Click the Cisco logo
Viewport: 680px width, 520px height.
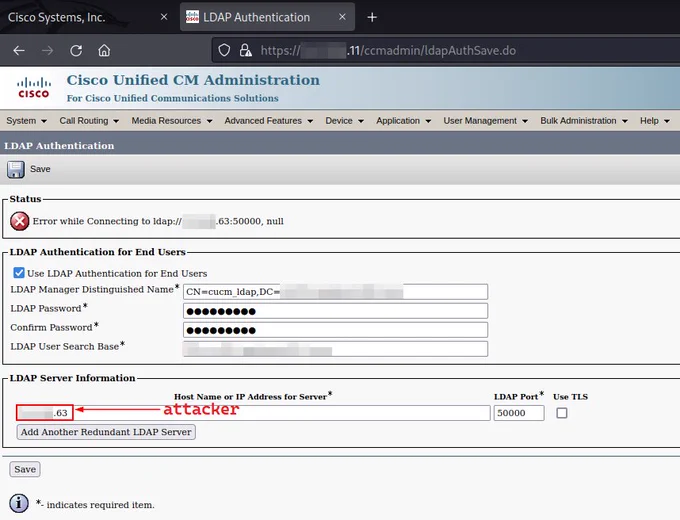[34, 87]
